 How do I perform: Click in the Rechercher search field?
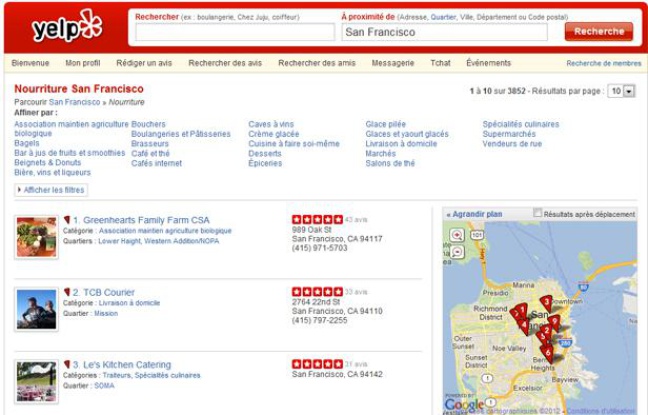(235, 32)
